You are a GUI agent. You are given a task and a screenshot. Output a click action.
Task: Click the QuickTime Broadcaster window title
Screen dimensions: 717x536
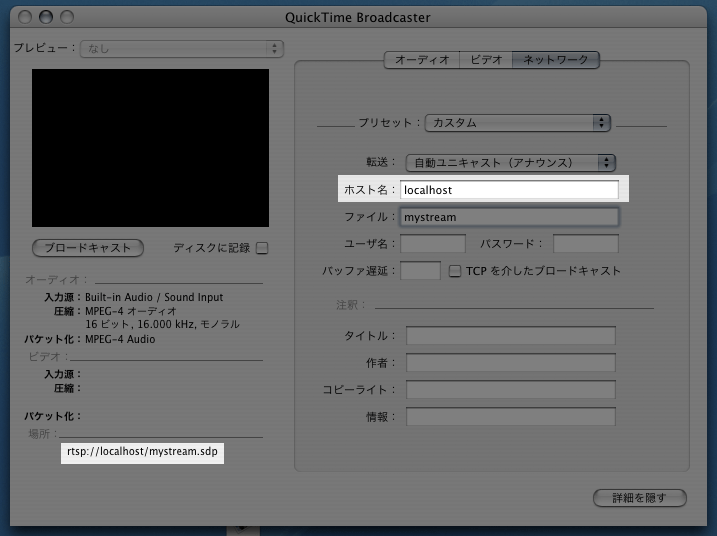pos(358,17)
